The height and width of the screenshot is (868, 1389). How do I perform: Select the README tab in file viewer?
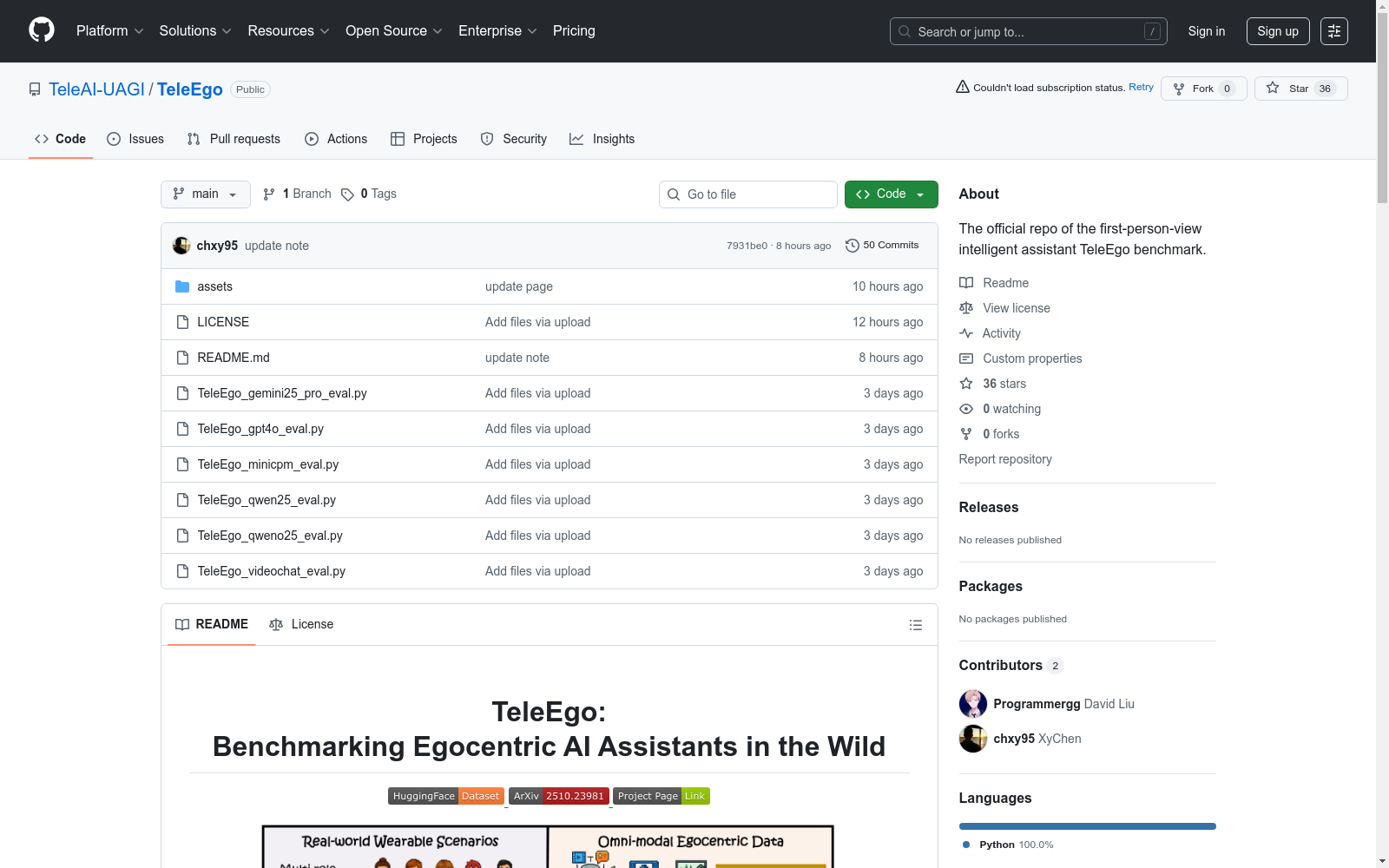pyautogui.click(x=212, y=624)
